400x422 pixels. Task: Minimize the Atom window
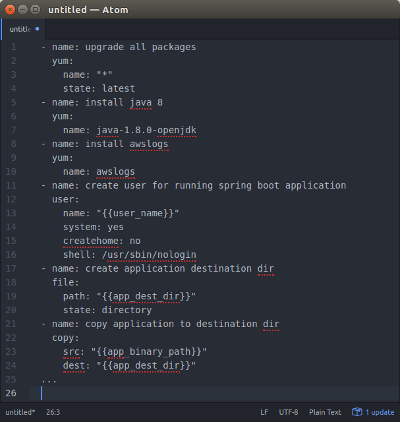23,9
